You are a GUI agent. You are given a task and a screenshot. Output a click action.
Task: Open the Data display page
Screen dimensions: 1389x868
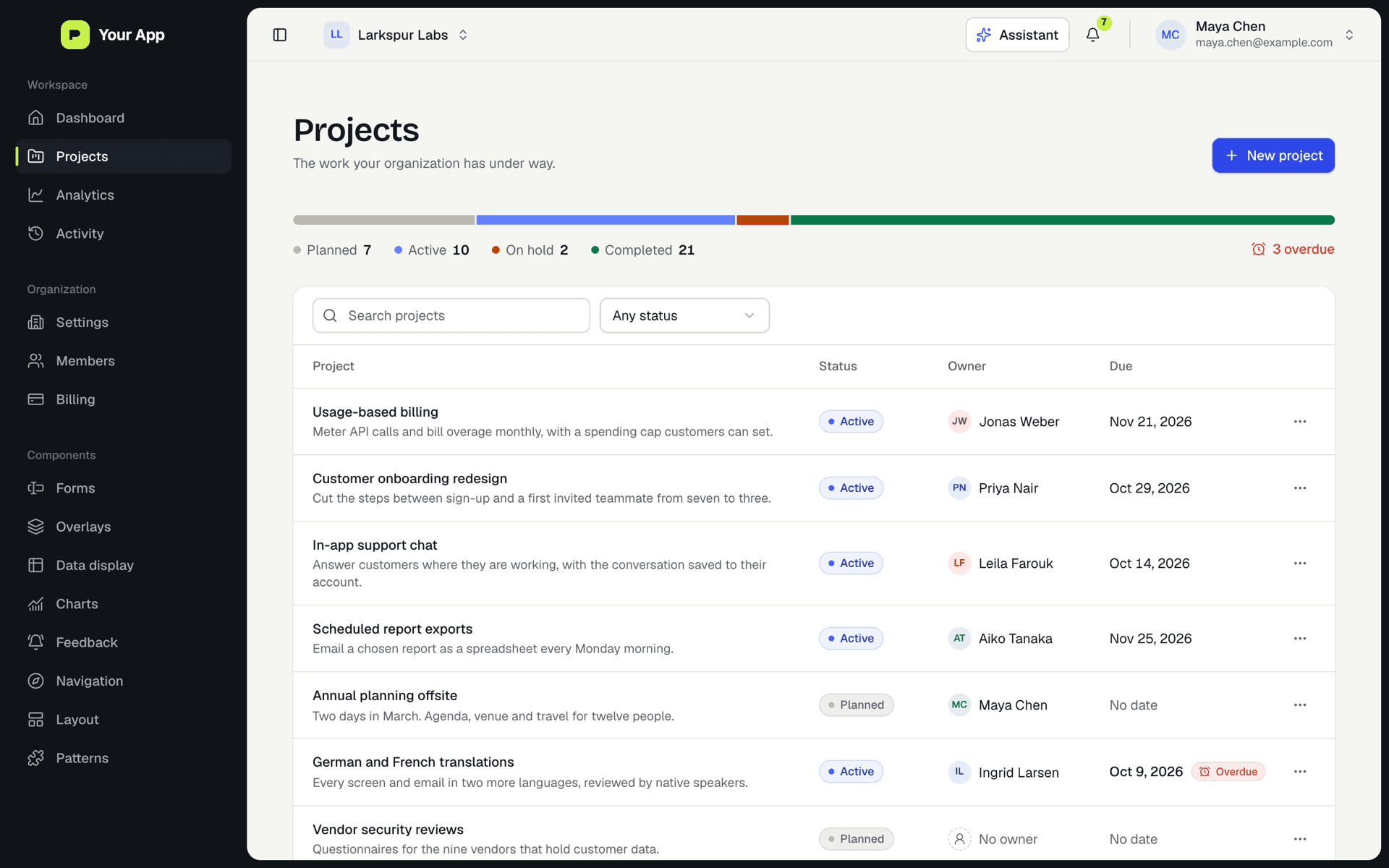click(124, 565)
